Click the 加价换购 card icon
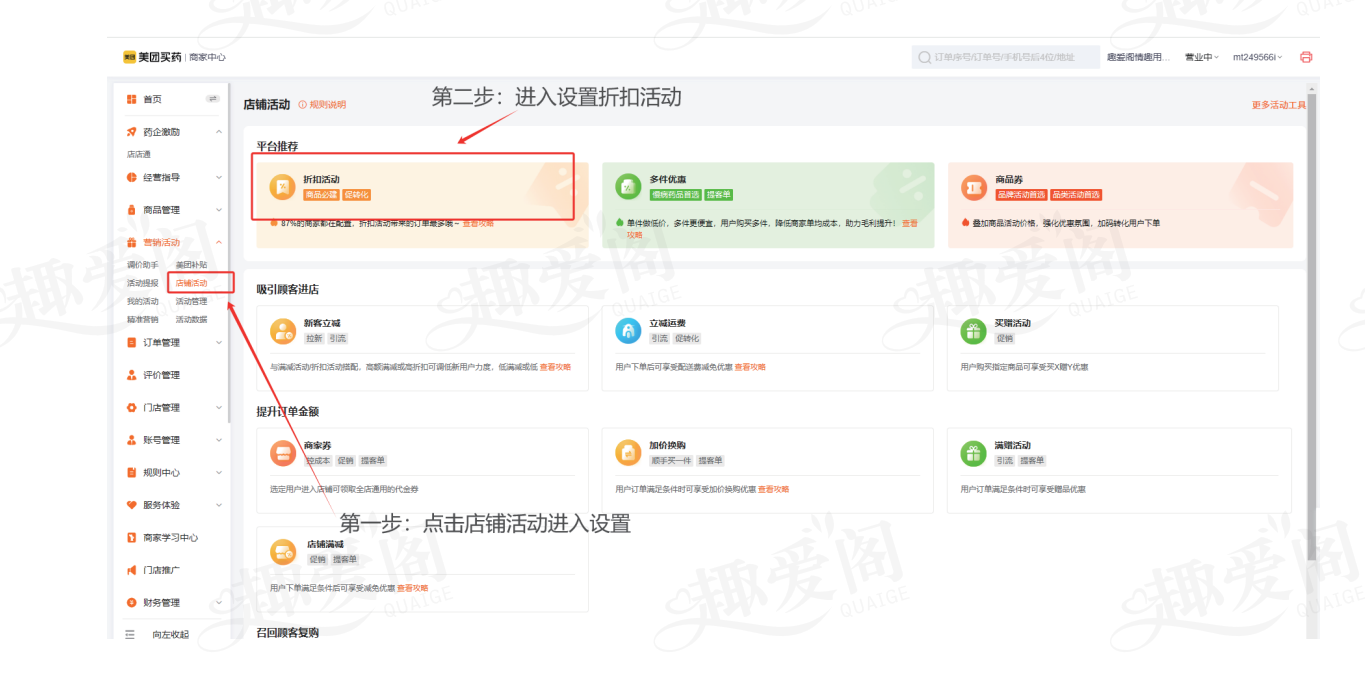The image size is (1365, 696). point(628,453)
